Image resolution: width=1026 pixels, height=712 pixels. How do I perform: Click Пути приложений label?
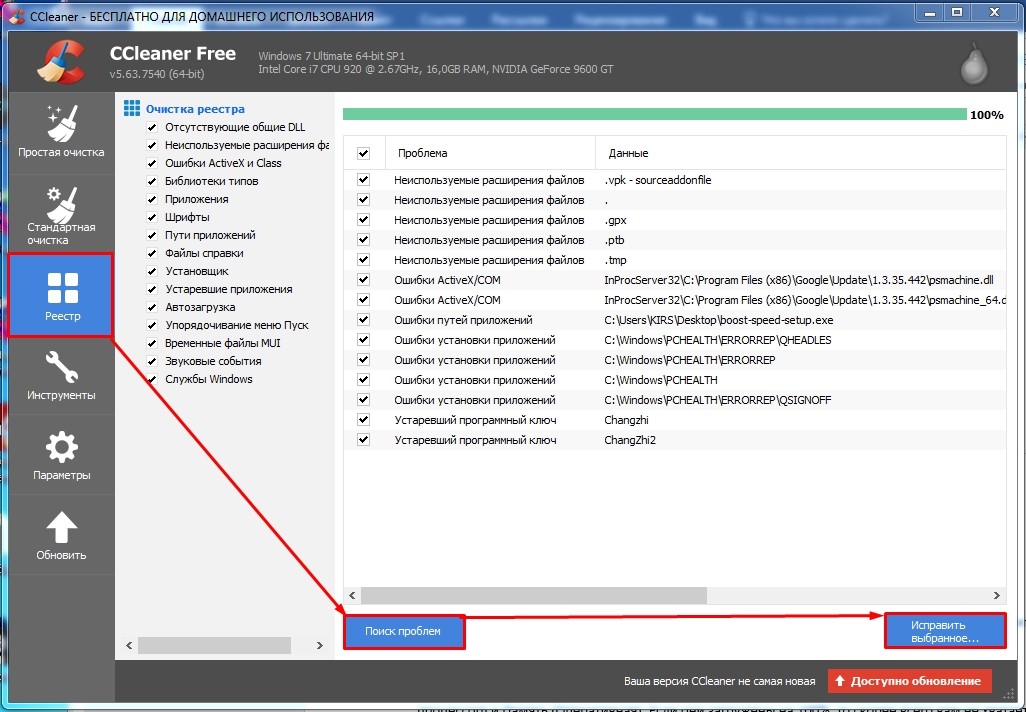[x=210, y=235]
